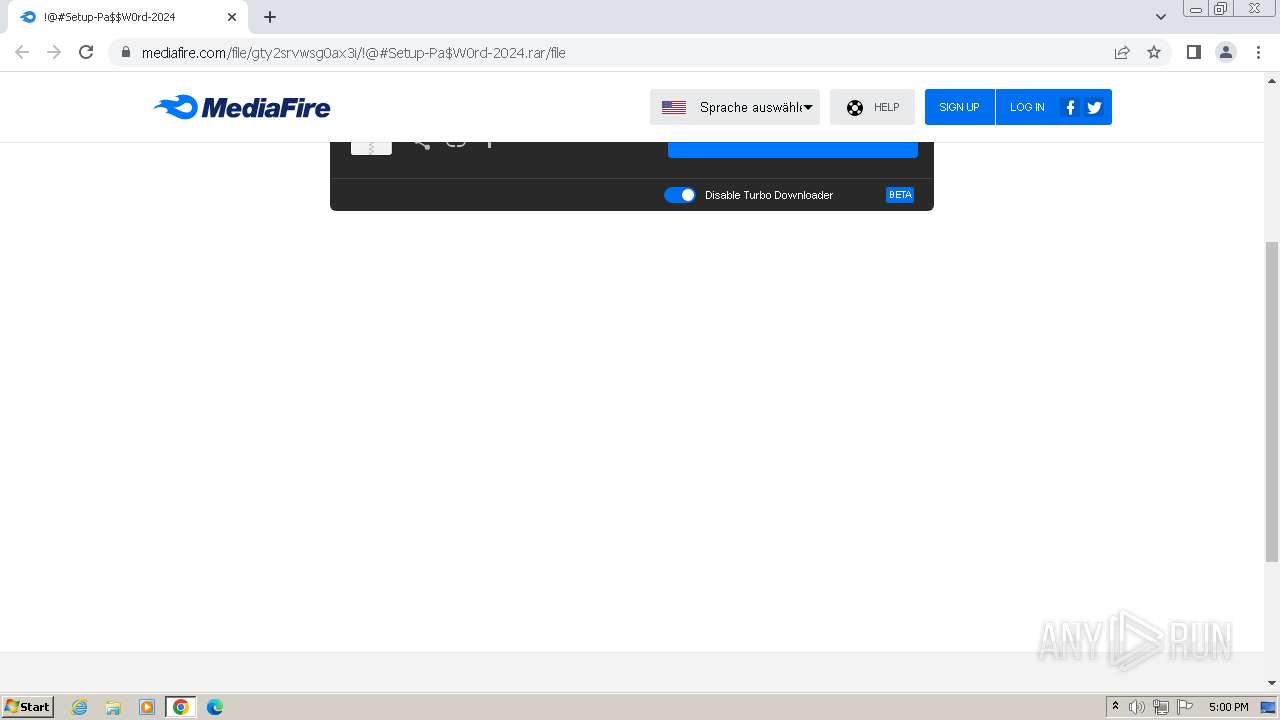Viewport: 1280px width, 720px height.
Task: Open the Sprache auswählen language dropdown
Action: click(735, 107)
